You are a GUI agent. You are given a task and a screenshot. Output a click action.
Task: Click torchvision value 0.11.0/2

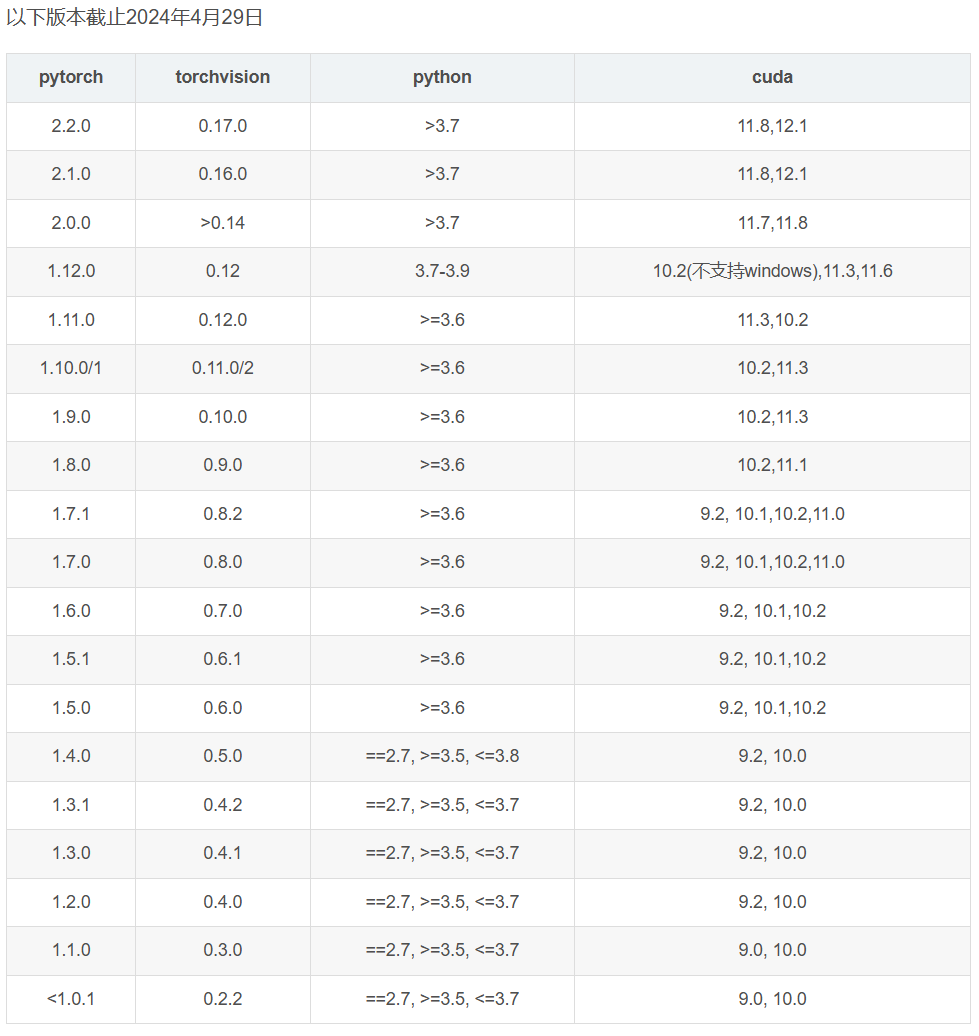223,368
